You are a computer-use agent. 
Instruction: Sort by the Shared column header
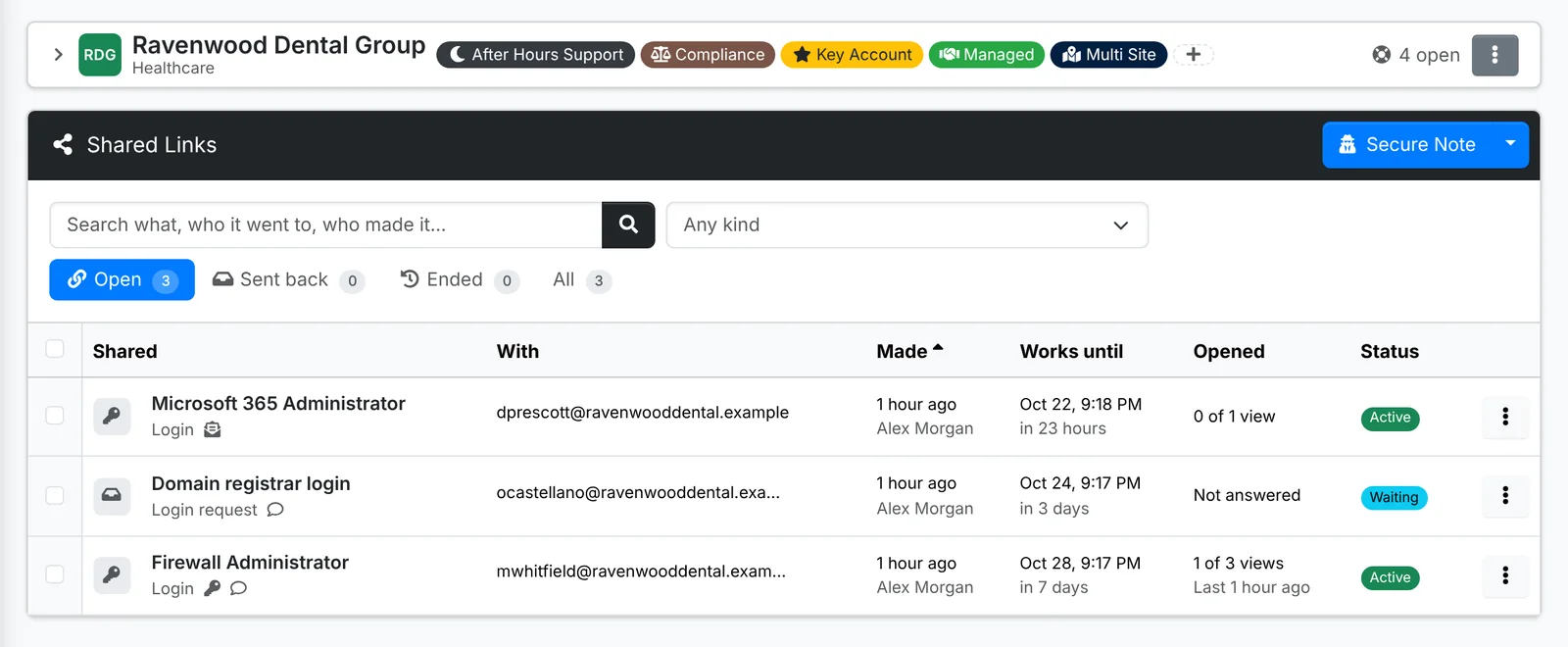pos(124,351)
